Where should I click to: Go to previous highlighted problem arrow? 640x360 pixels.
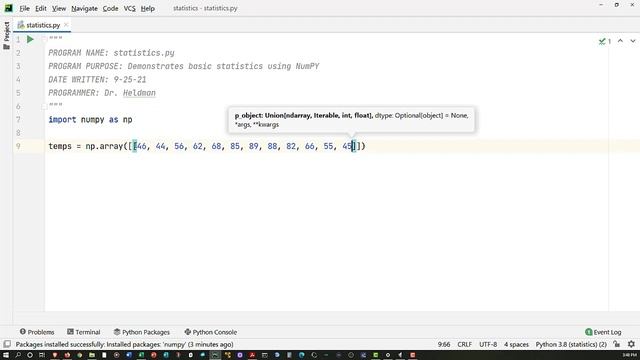coord(620,41)
